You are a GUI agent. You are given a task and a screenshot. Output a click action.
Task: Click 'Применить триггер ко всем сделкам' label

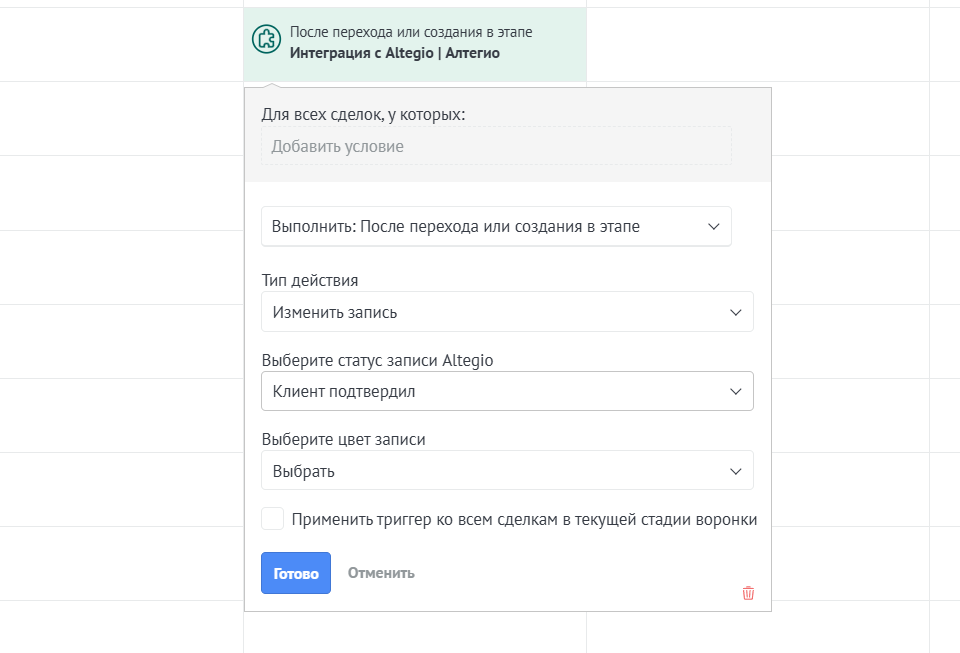tap(524, 519)
